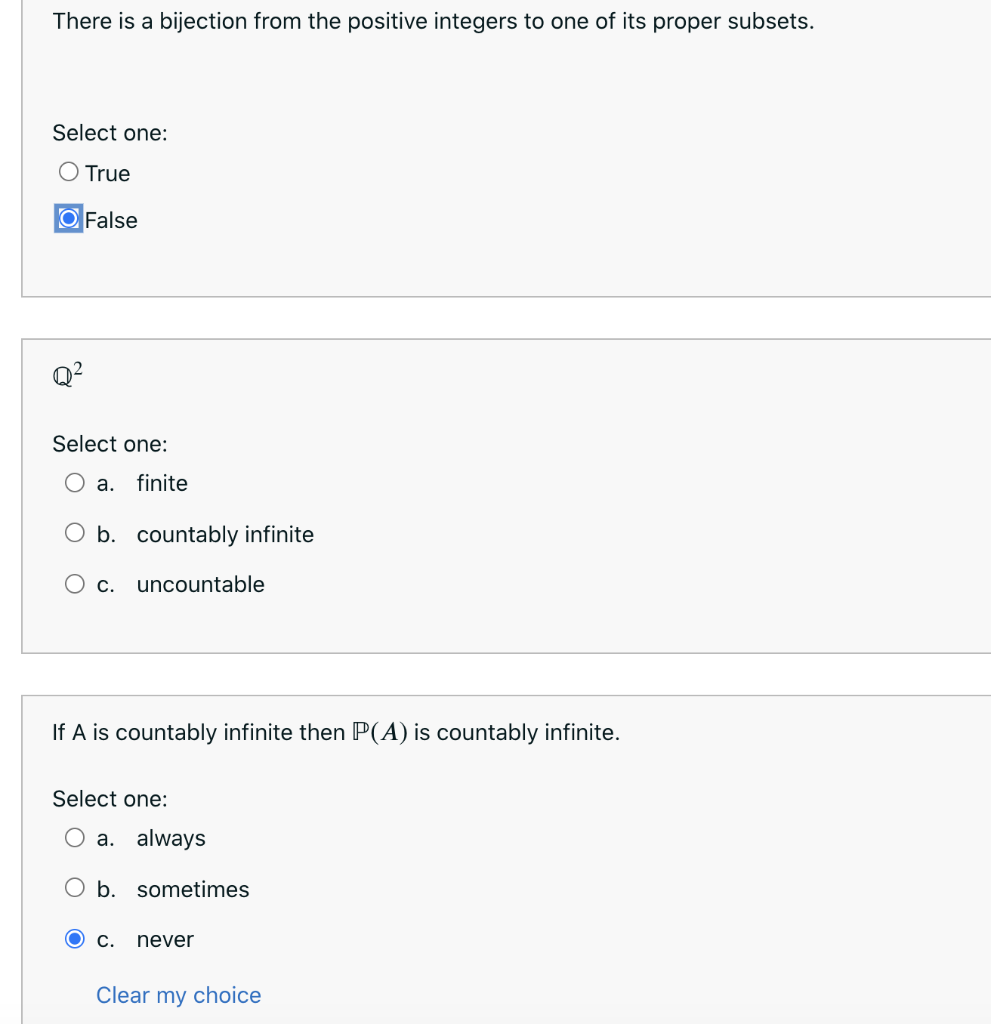Select the "True" radio button
The width and height of the screenshot is (991, 1024).
(68, 172)
